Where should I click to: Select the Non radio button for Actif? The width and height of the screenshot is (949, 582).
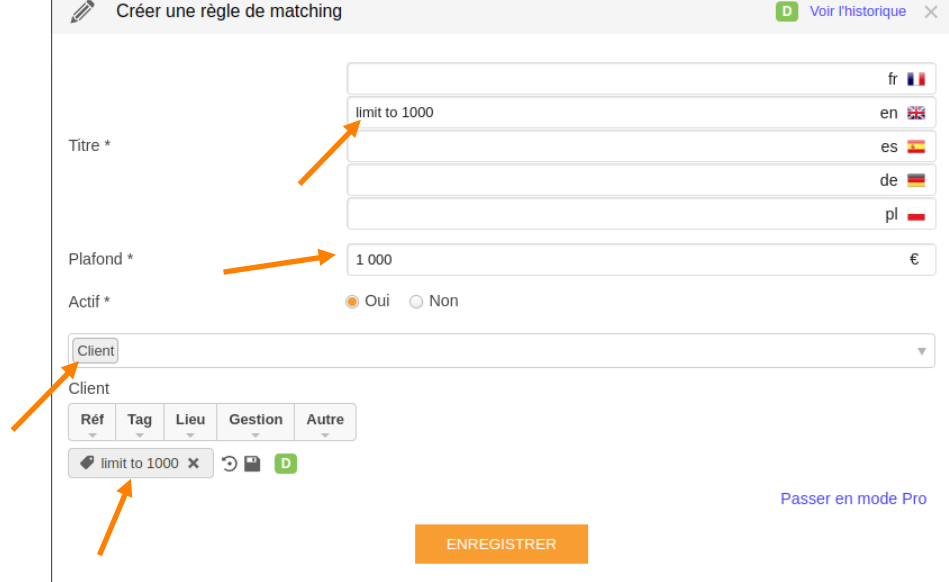416,301
